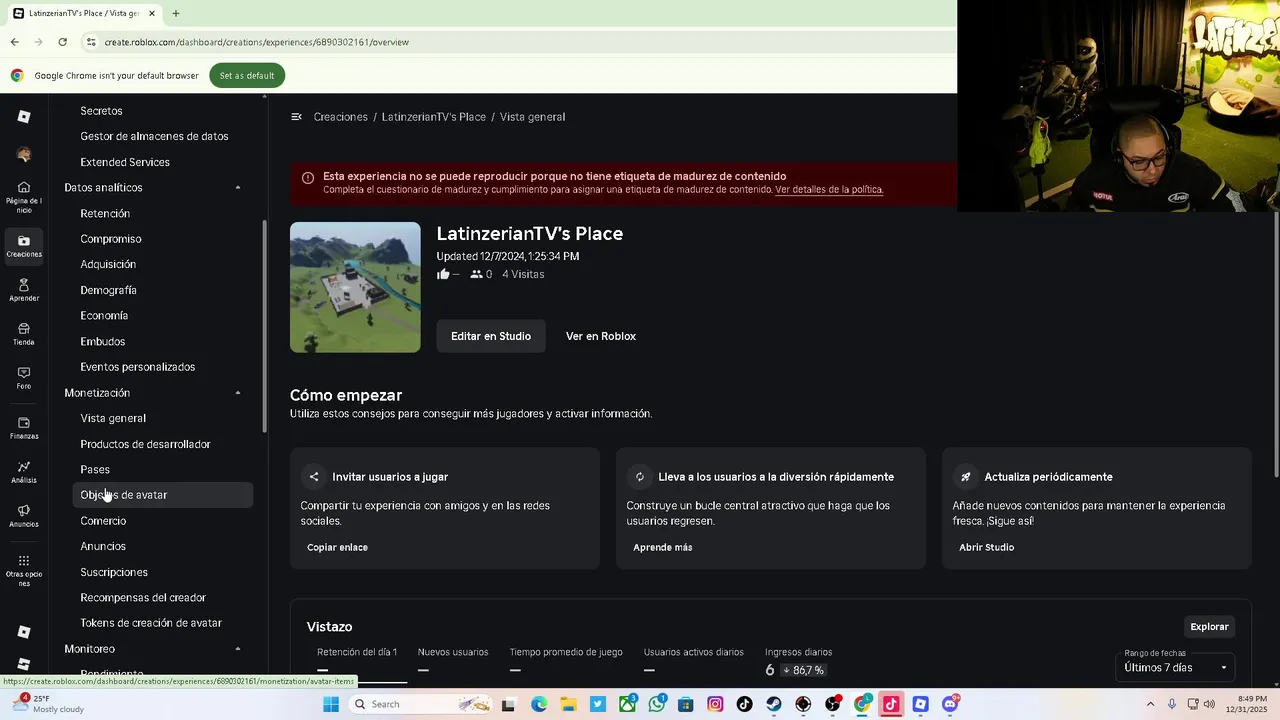The height and width of the screenshot is (720, 1280).
Task: Open Recompensas del creador
Action: (143, 598)
